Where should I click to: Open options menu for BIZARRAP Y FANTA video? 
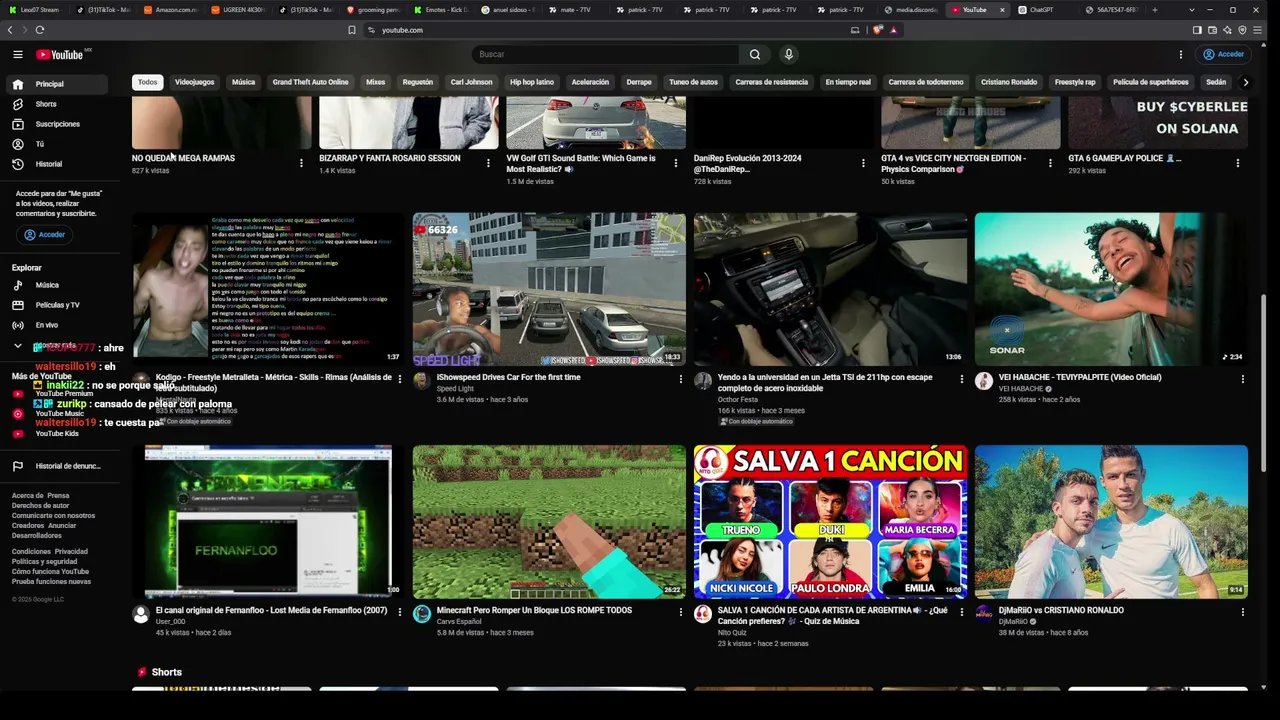coord(488,163)
